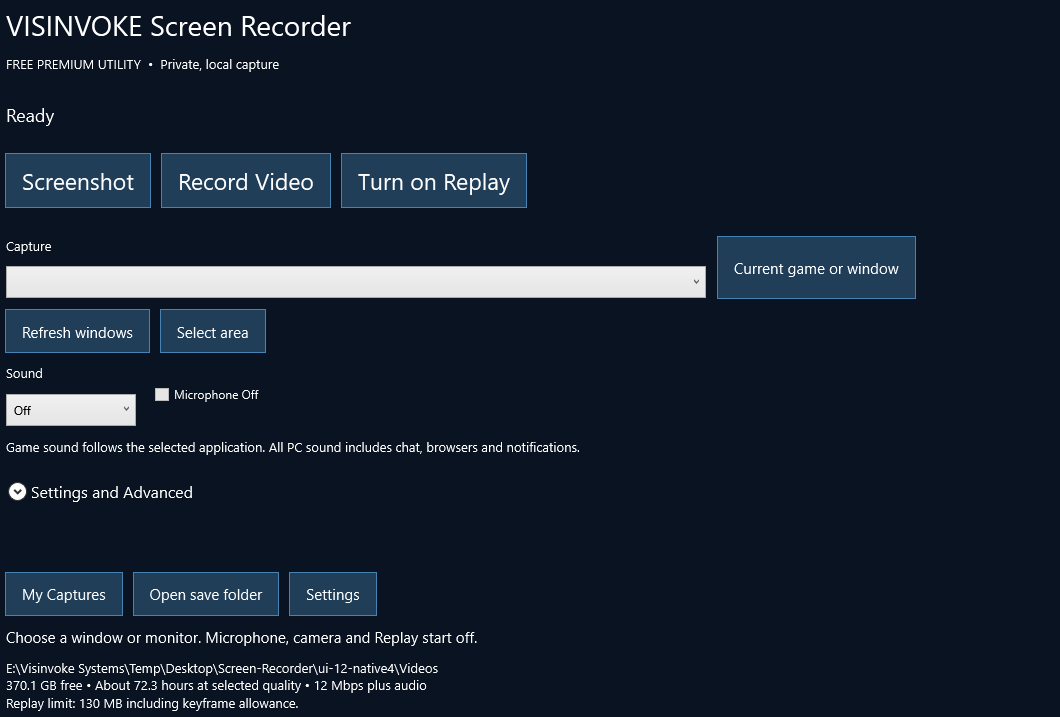Click the Settings and Advanced label
This screenshot has height=717, width=1060.
[x=112, y=493]
